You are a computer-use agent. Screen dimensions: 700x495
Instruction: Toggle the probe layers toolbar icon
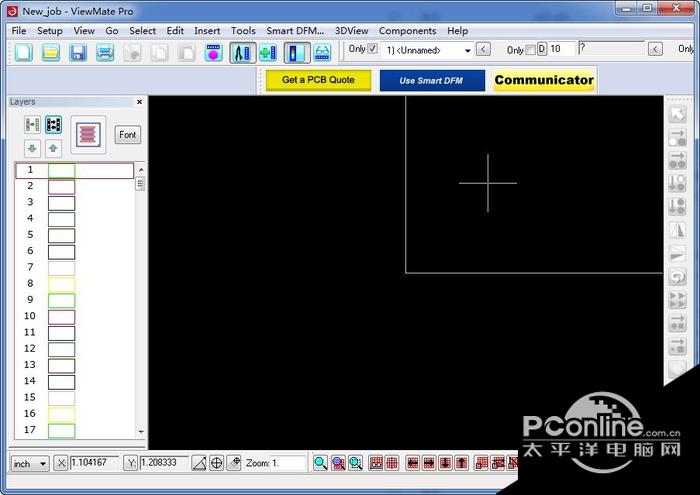pyautogui.click(x=242, y=52)
